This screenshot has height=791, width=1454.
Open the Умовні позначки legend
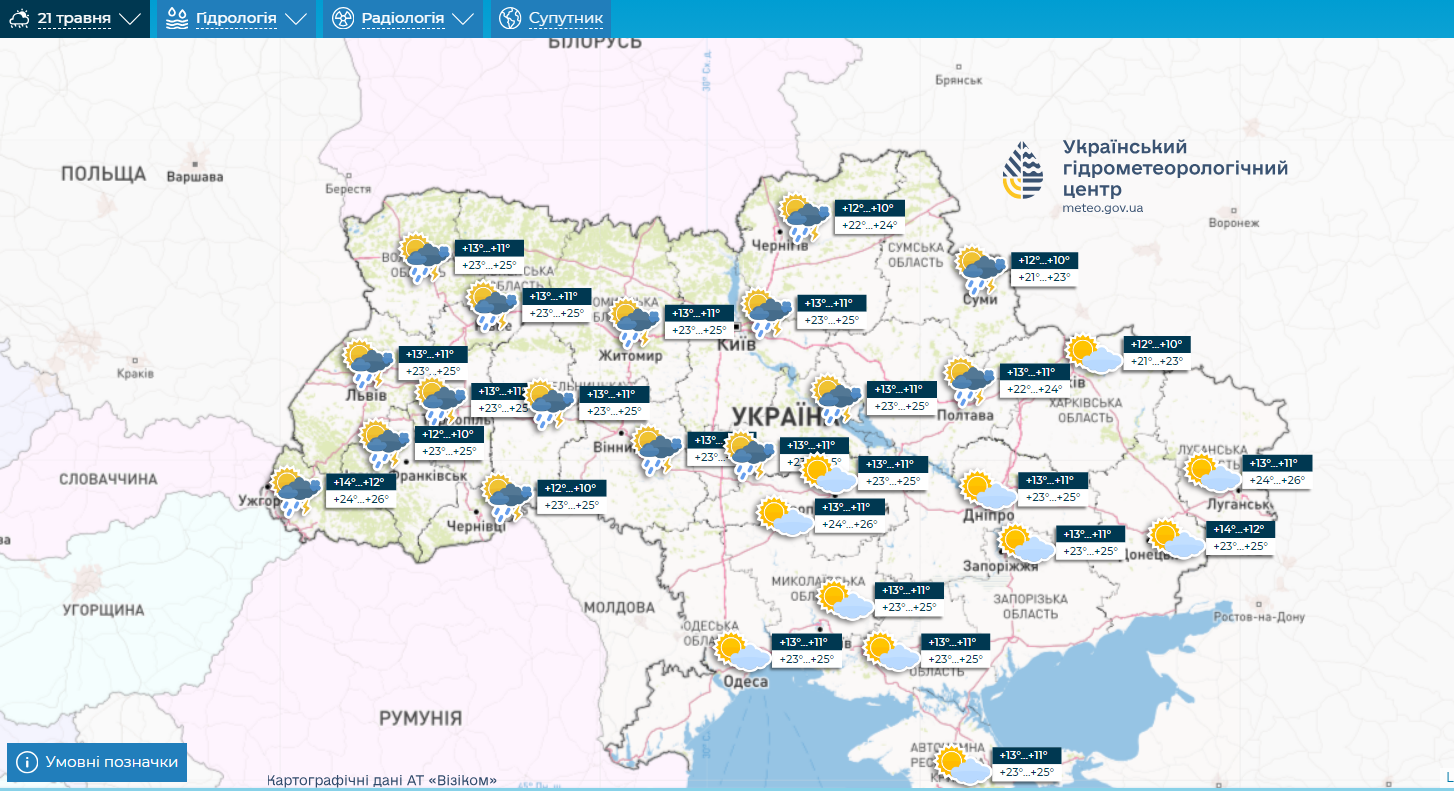point(98,762)
